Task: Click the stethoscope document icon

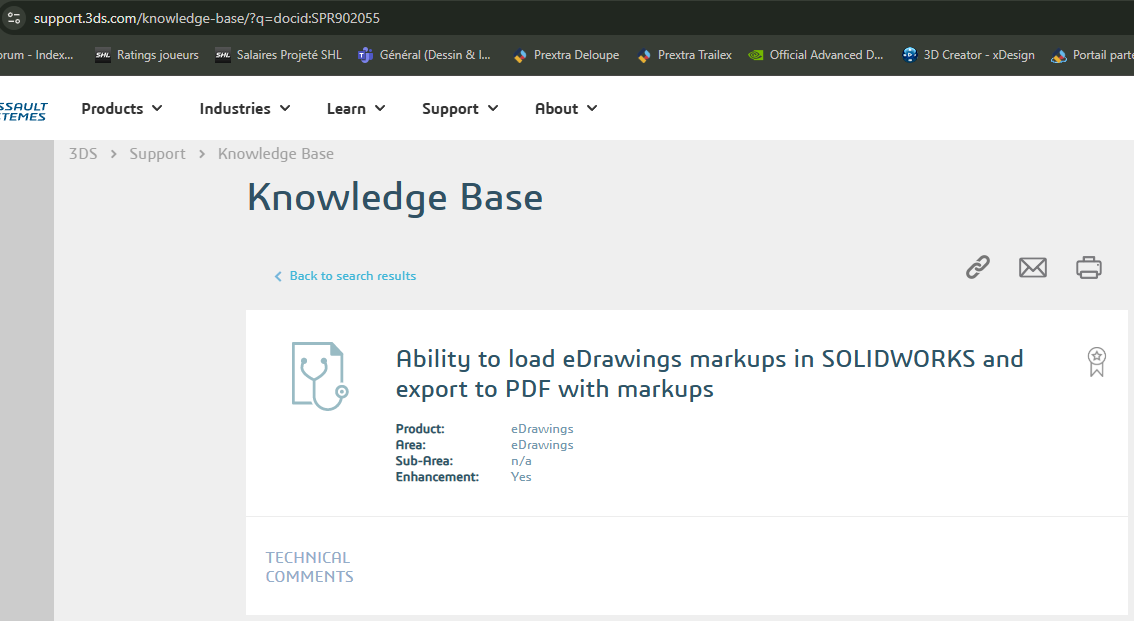Action: point(320,377)
